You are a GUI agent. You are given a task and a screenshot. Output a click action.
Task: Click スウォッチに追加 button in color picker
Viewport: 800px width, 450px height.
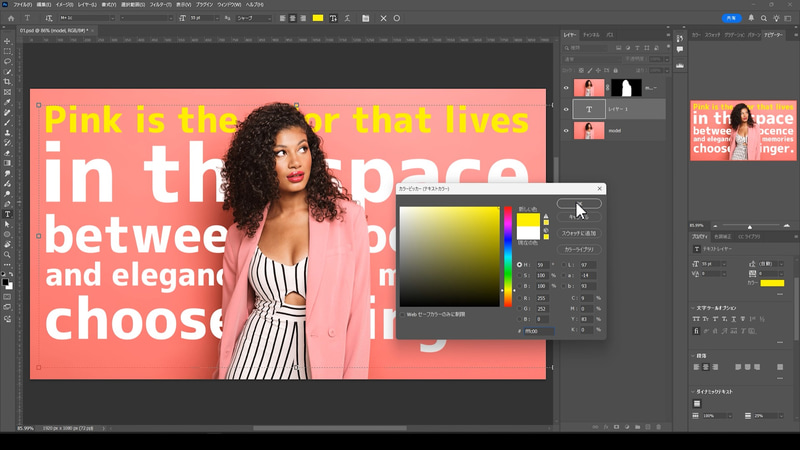(579, 233)
